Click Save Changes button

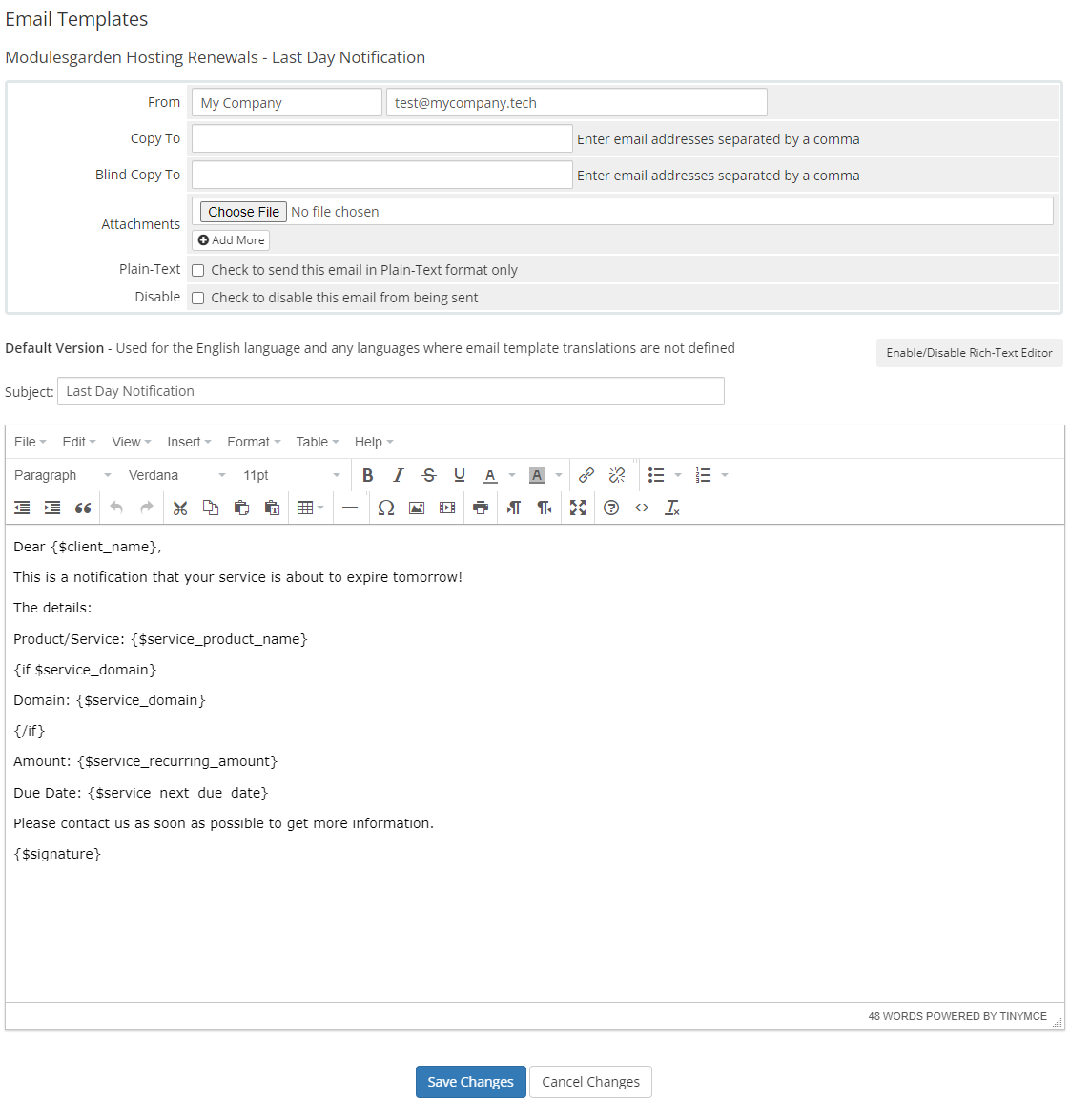point(470,1082)
